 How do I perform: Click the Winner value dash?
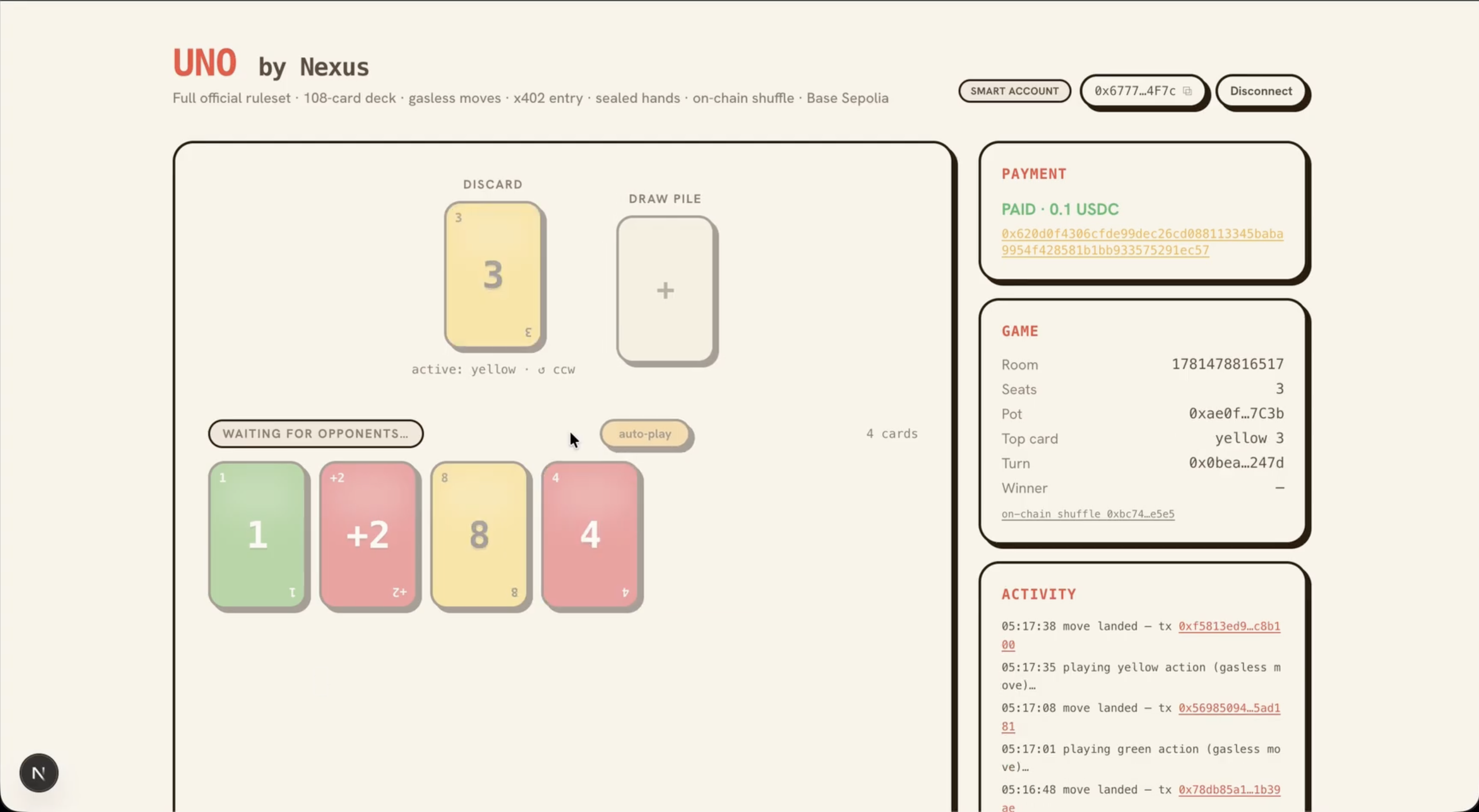pos(1280,488)
